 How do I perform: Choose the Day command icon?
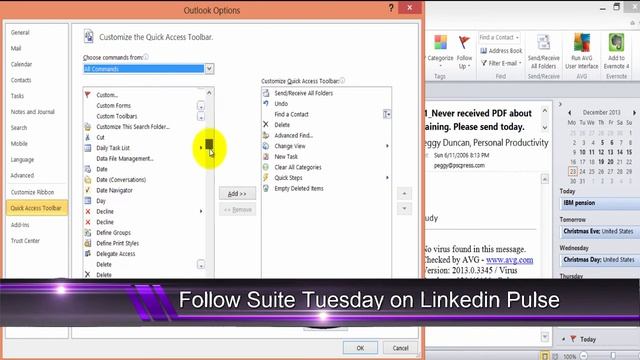click(x=88, y=201)
